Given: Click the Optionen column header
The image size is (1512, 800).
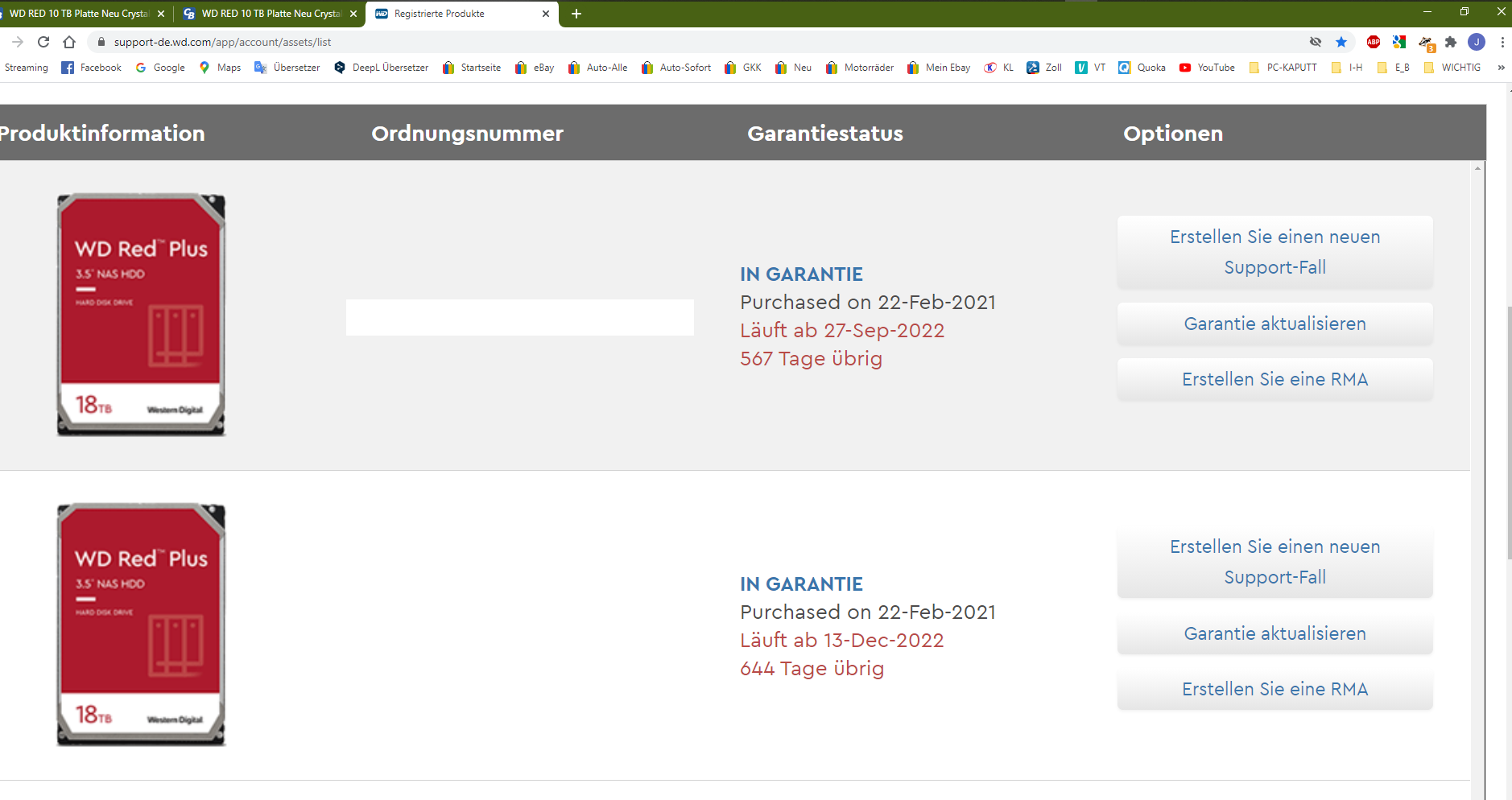Looking at the screenshot, I should (x=1173, y=134).
